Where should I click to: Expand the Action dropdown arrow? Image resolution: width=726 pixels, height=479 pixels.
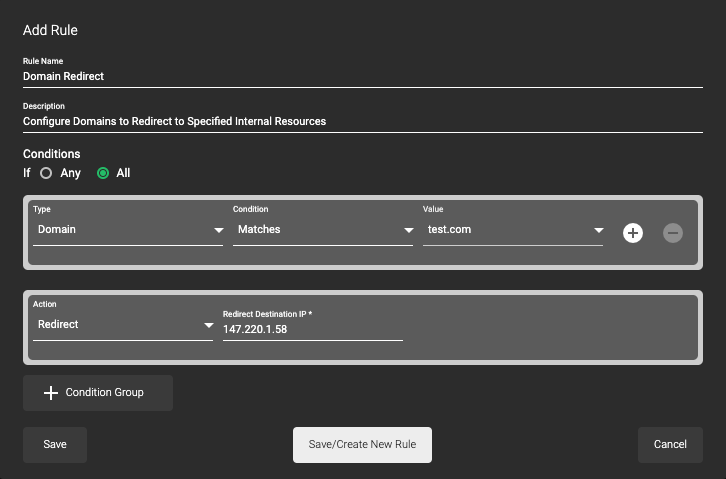pos(208,326)
